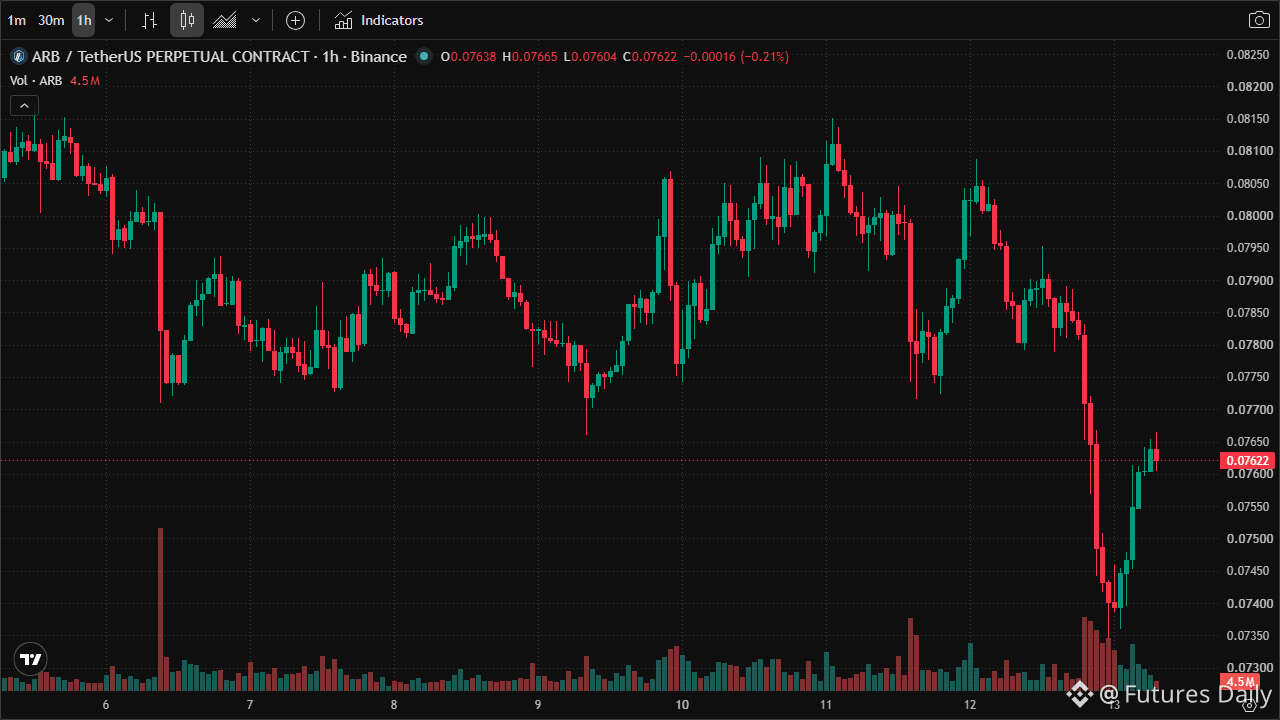This screenshot has width=1280, height=720.
Task: Select the 1h time interval
Action: click(x=84, y=20)
